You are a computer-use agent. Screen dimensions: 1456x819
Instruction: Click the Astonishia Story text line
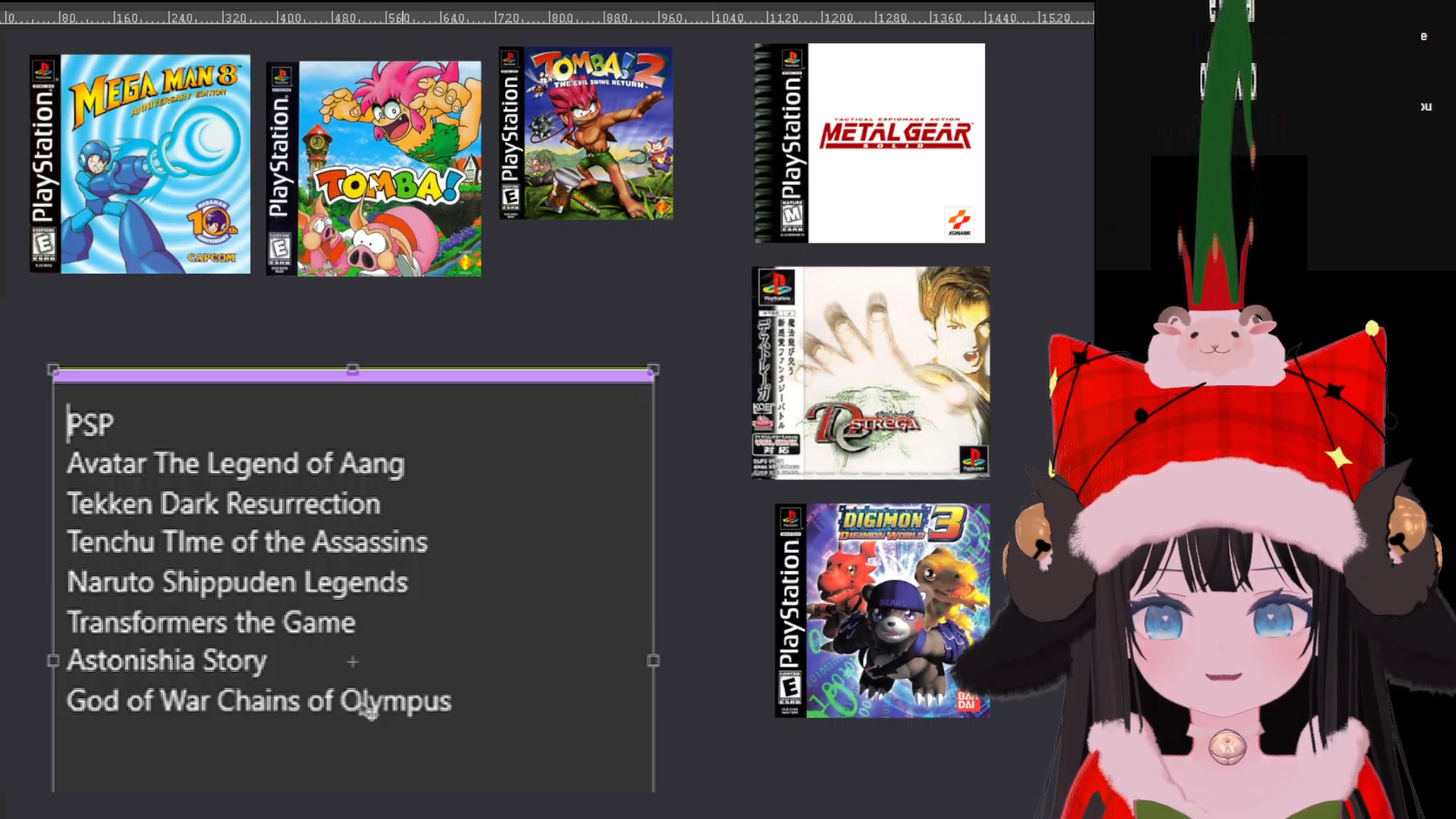[x=167, y=661]
